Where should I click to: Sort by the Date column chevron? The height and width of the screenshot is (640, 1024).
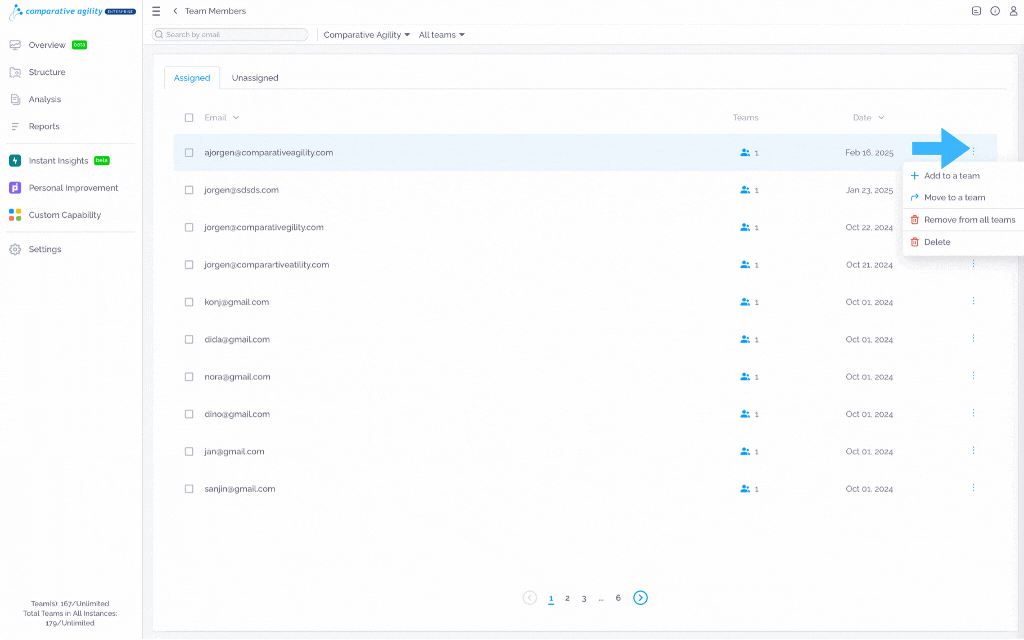tap(881, 118)
